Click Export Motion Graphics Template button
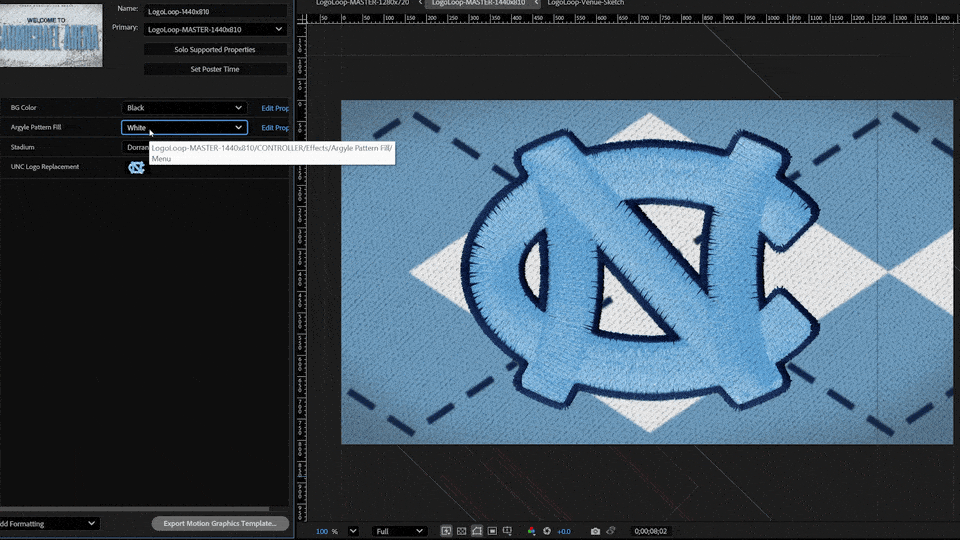 point(220,523)
